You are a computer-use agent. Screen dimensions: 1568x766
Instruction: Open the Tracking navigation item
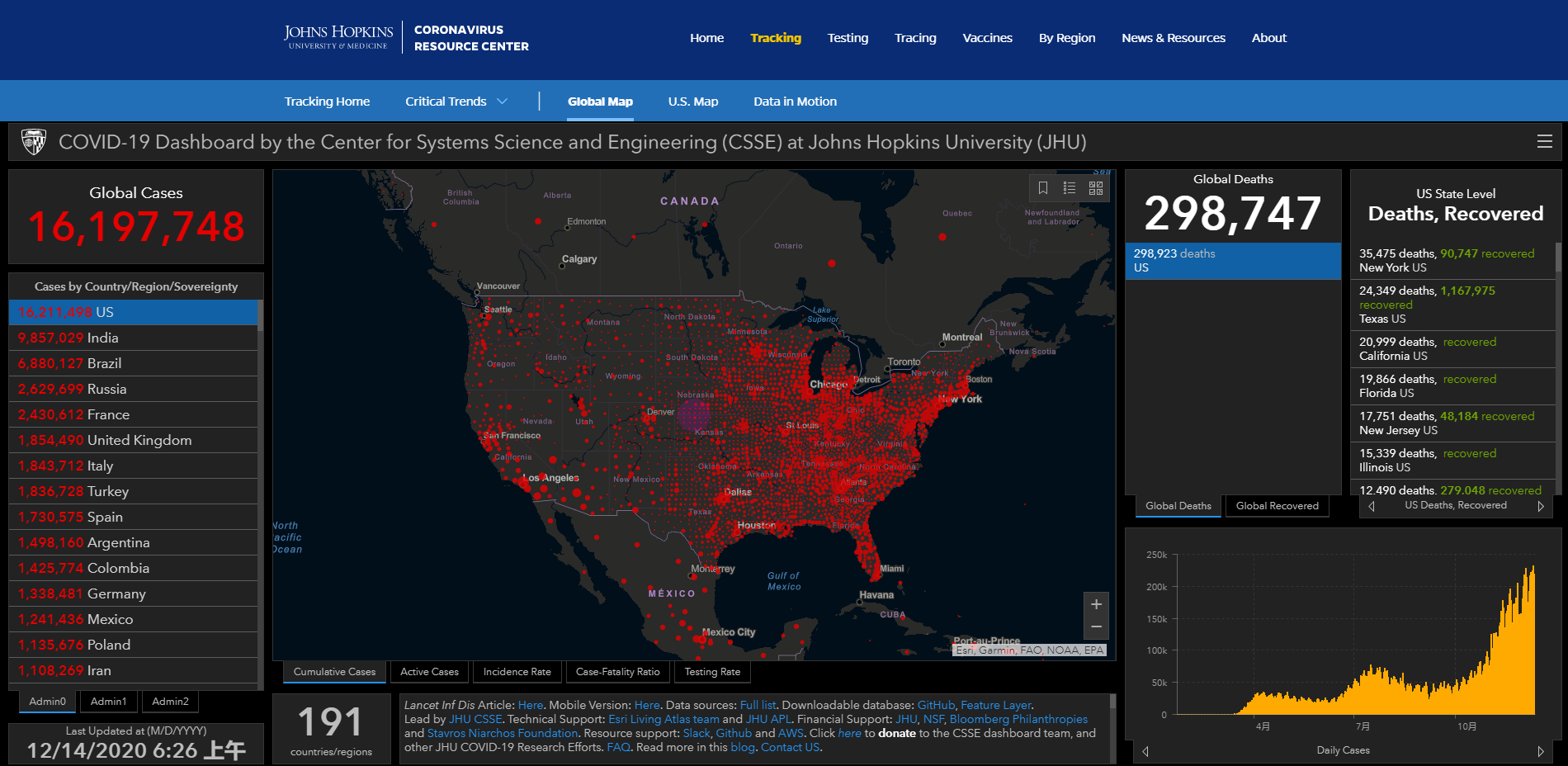776,38
